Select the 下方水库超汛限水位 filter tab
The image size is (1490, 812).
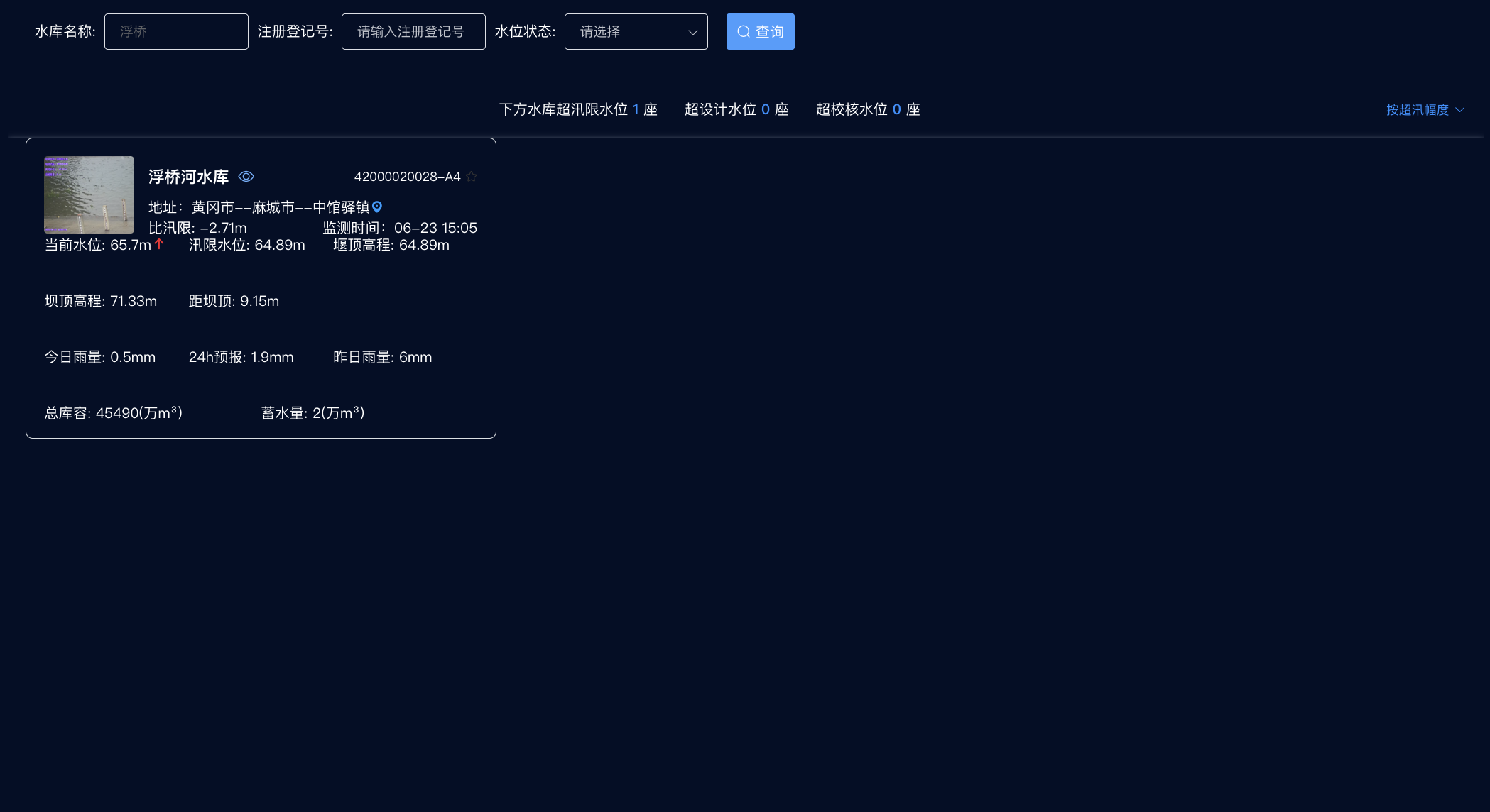578,109
